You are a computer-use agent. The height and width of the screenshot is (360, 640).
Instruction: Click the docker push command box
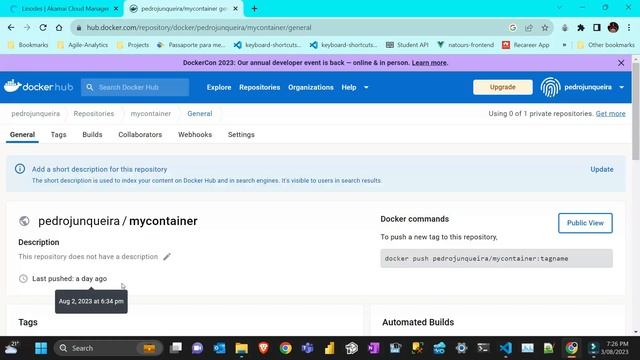tap(496, 258)
